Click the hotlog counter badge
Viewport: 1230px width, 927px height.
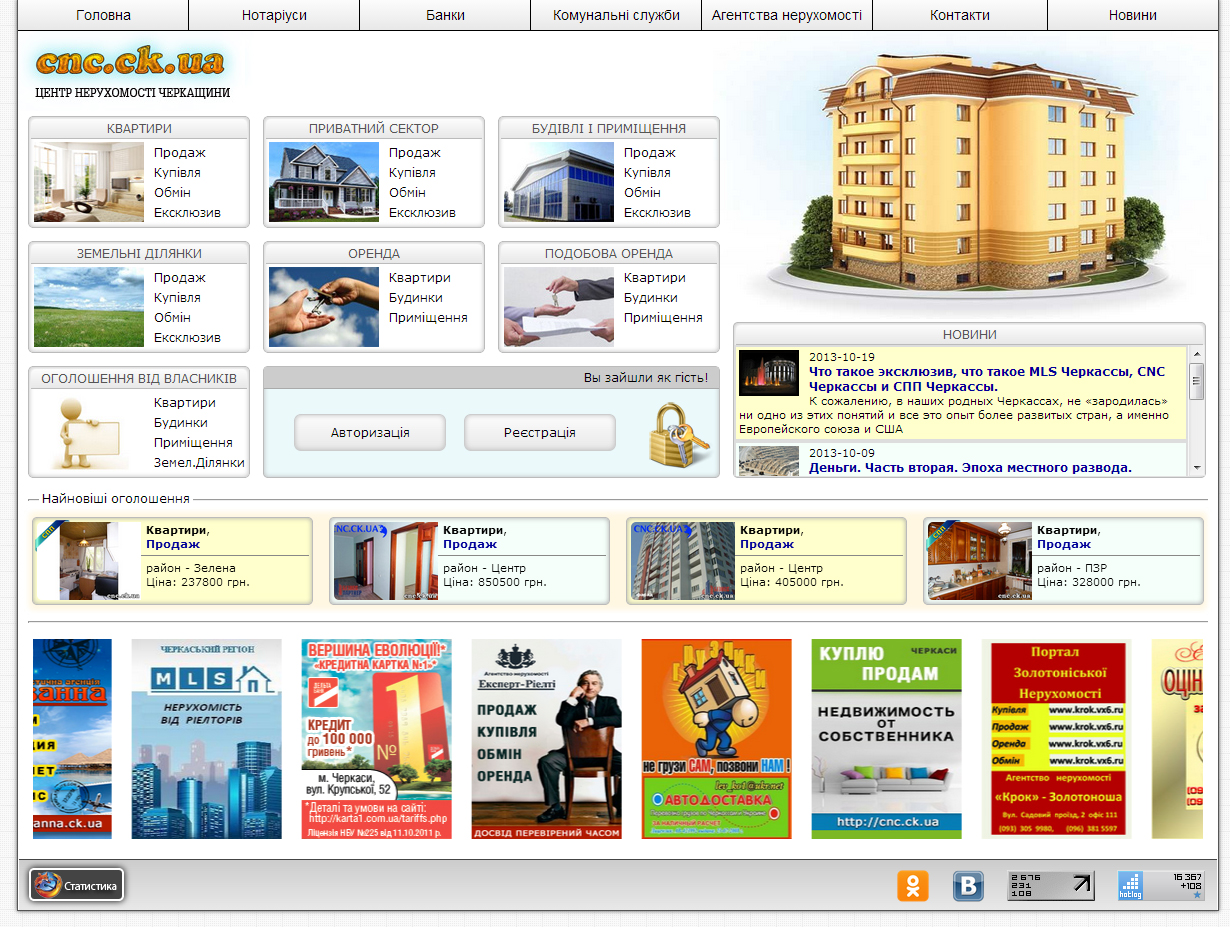(1160, 886)
